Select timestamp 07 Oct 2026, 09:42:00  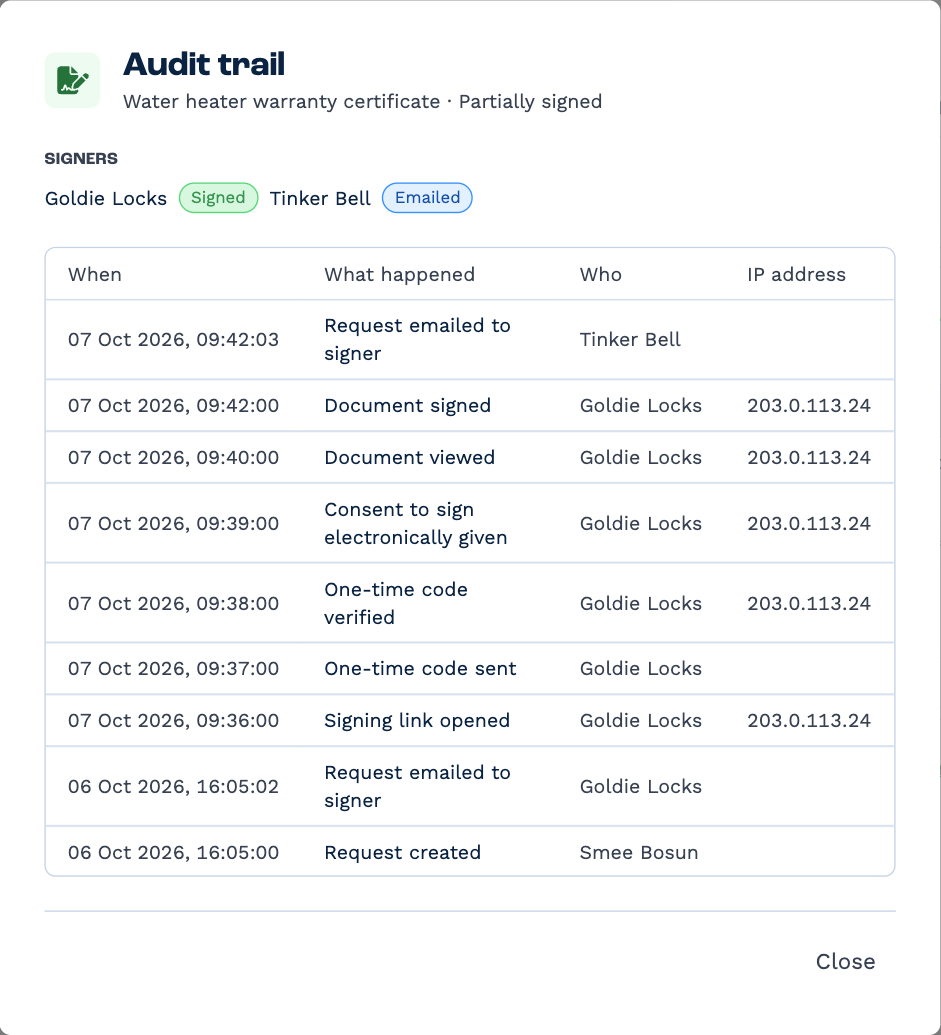click(174, 405)
